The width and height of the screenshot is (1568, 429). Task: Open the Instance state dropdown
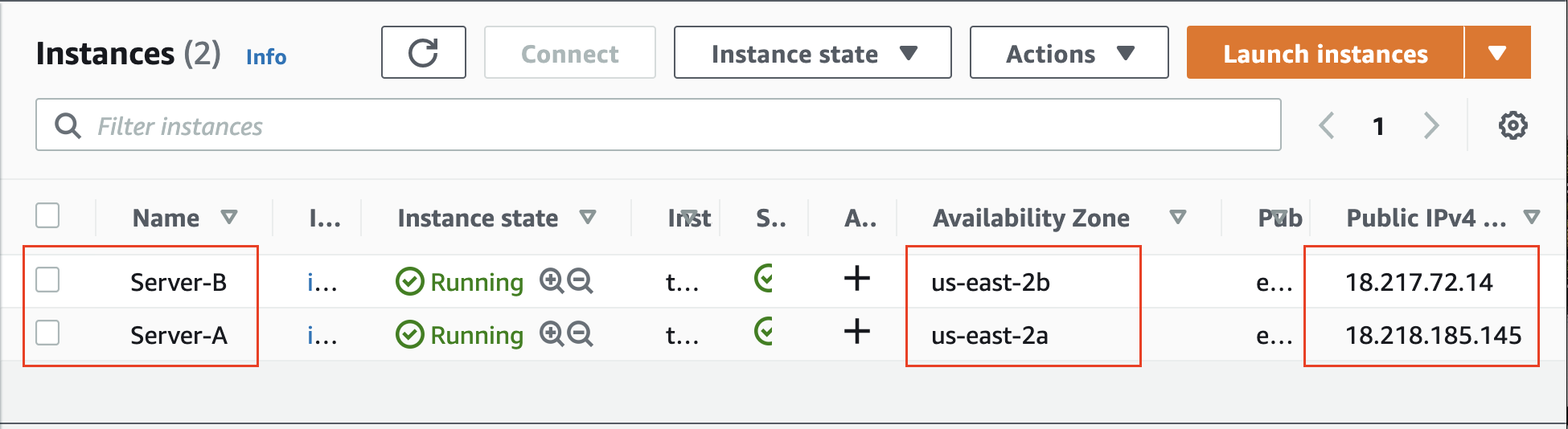813,52
